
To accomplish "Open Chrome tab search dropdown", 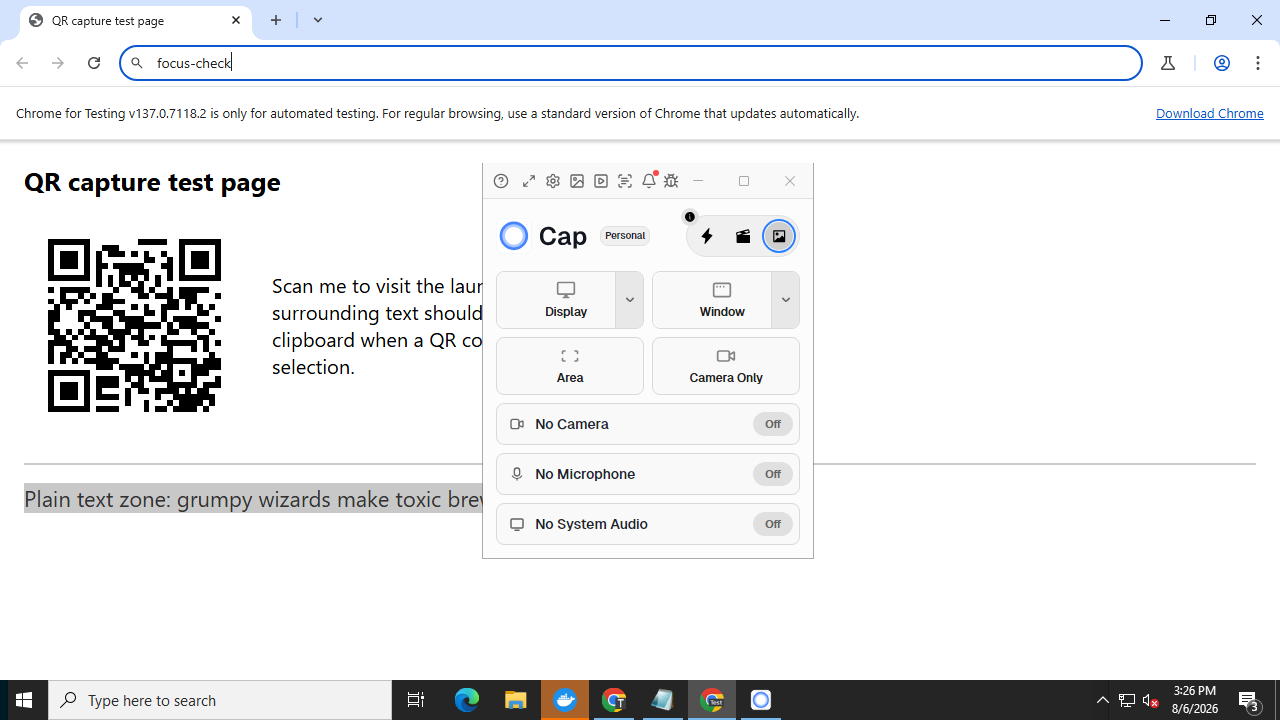I will (x=318, y=21).
